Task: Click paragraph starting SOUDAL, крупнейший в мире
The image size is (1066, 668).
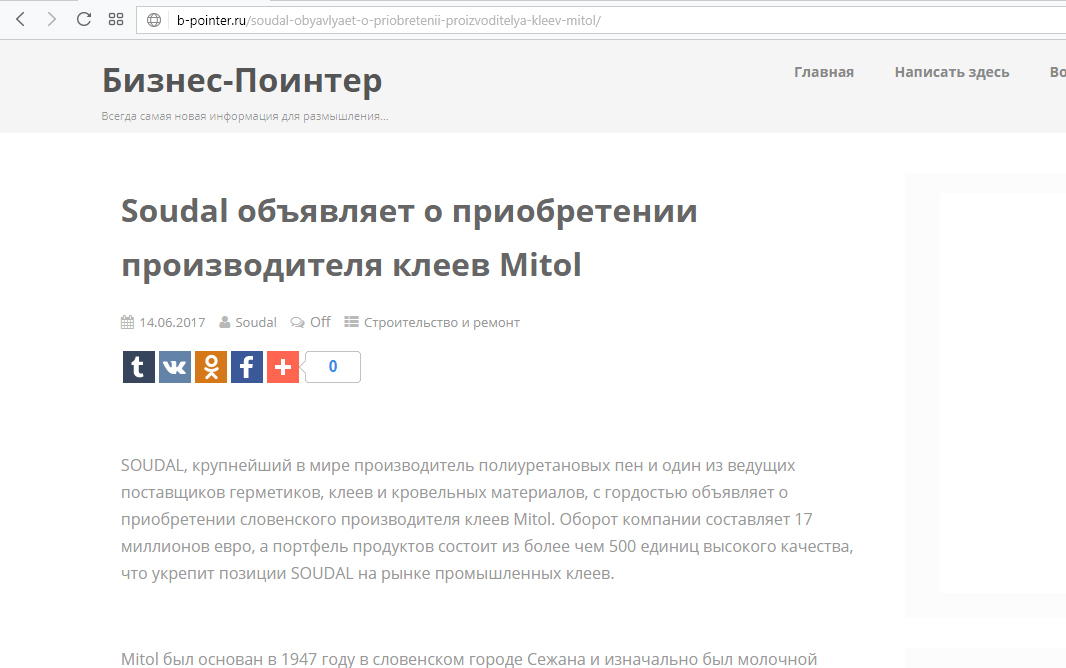Action: click(487, 519)
